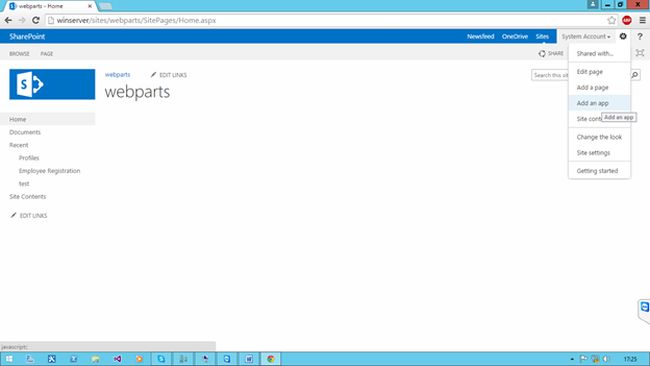Open the Windows Start button
The width and height of the screenshot is (650, 366).
point(9,359)
